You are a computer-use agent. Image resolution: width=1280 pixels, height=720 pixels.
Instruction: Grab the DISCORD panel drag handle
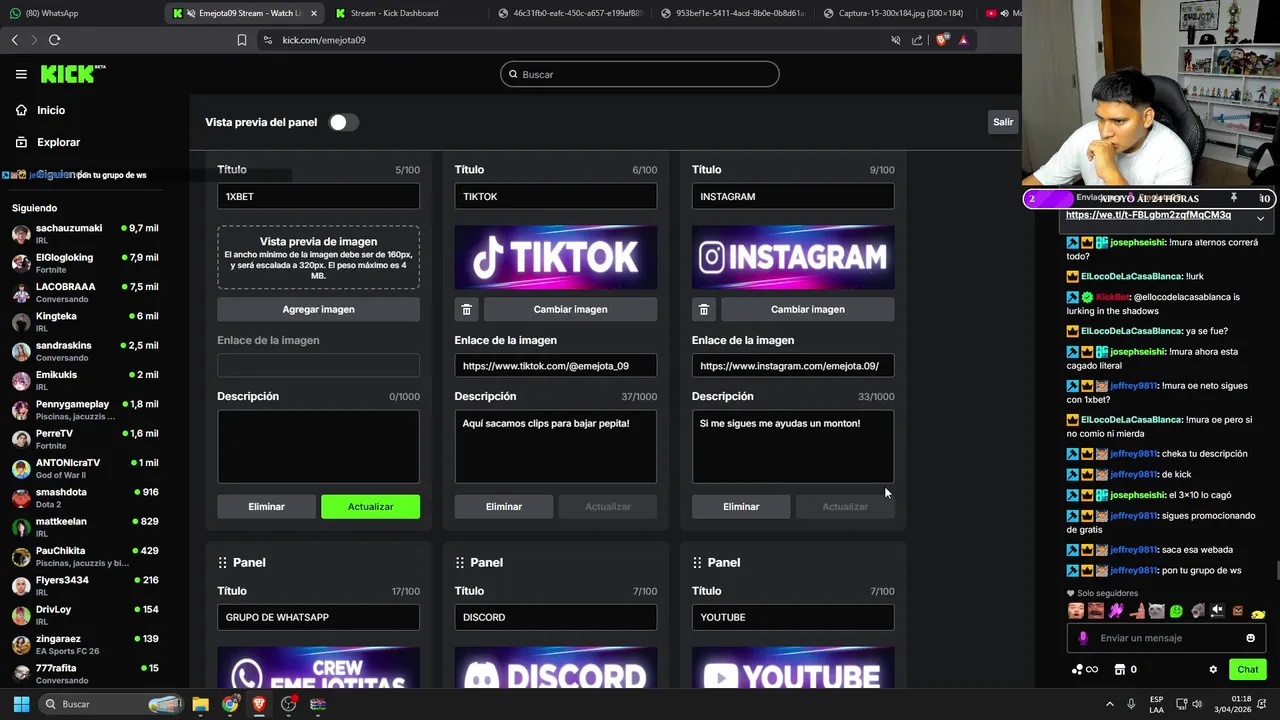460,563
